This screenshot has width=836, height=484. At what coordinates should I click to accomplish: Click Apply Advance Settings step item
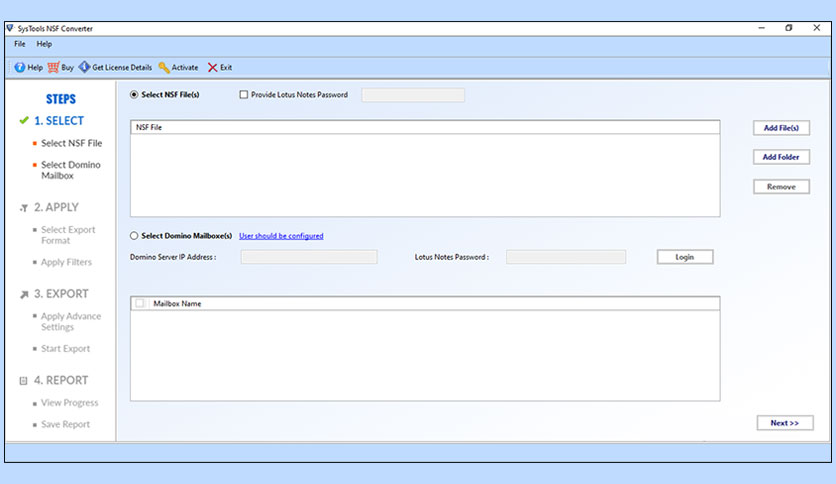[x=70, y=321]
